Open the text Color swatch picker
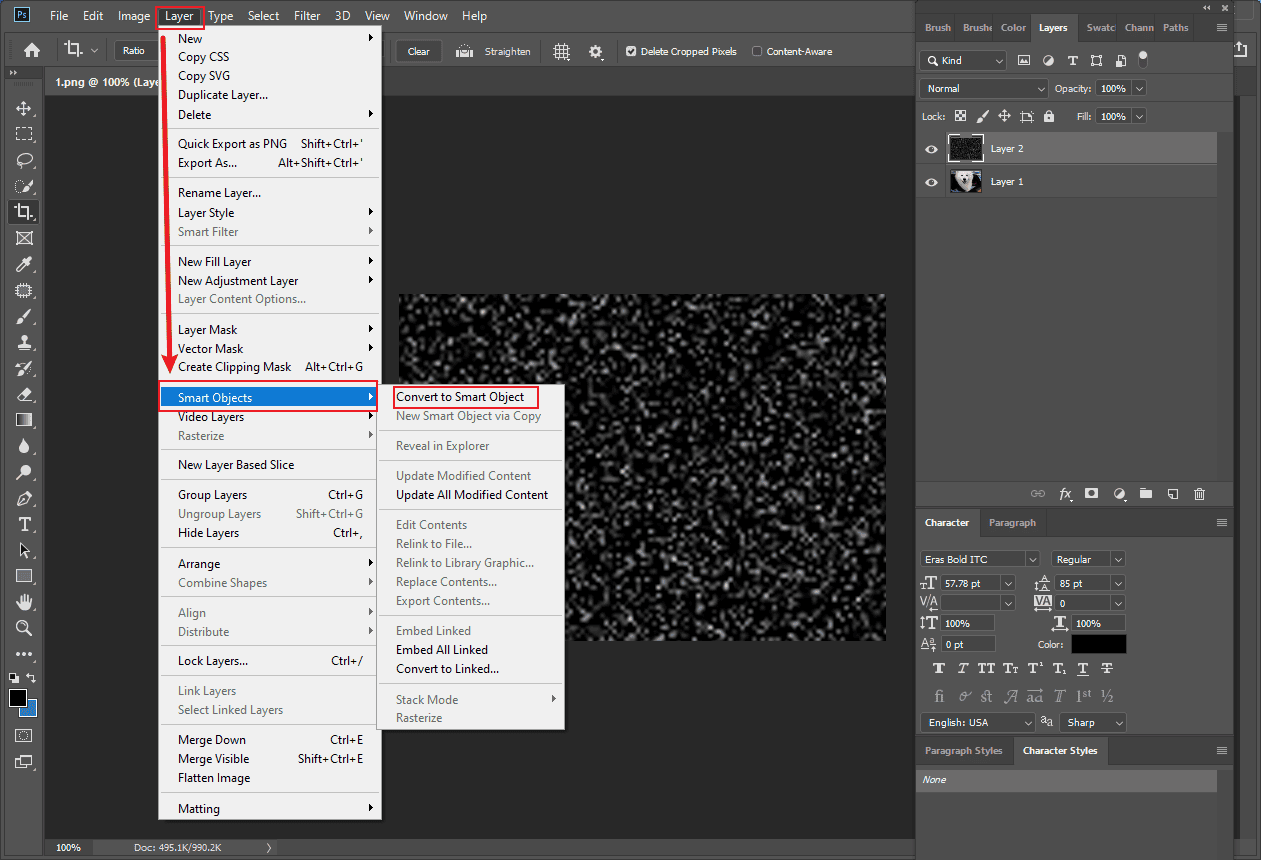The height and width of the screenshot is (860, 1261). point(1098,644)
